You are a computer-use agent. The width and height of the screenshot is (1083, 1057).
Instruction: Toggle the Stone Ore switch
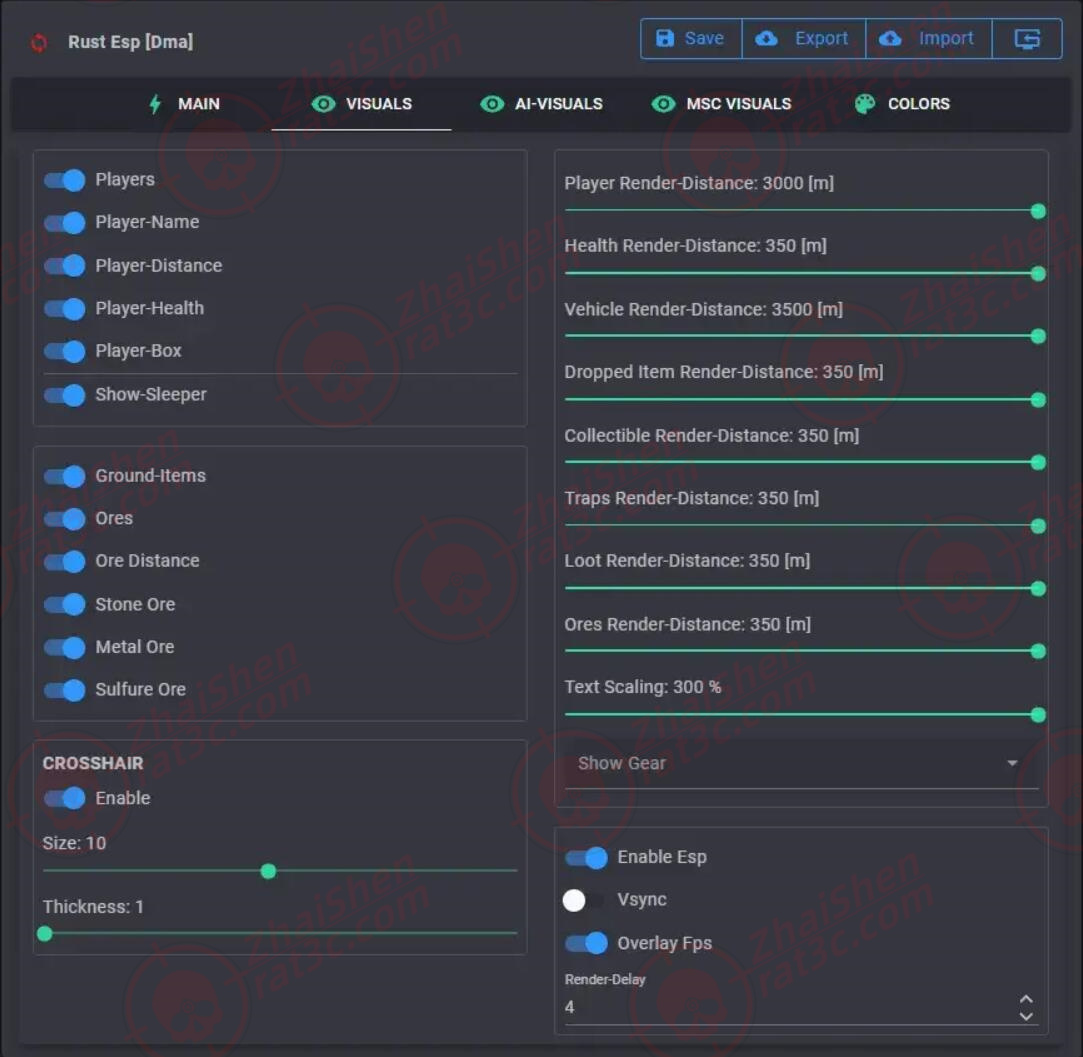(65, 605)
